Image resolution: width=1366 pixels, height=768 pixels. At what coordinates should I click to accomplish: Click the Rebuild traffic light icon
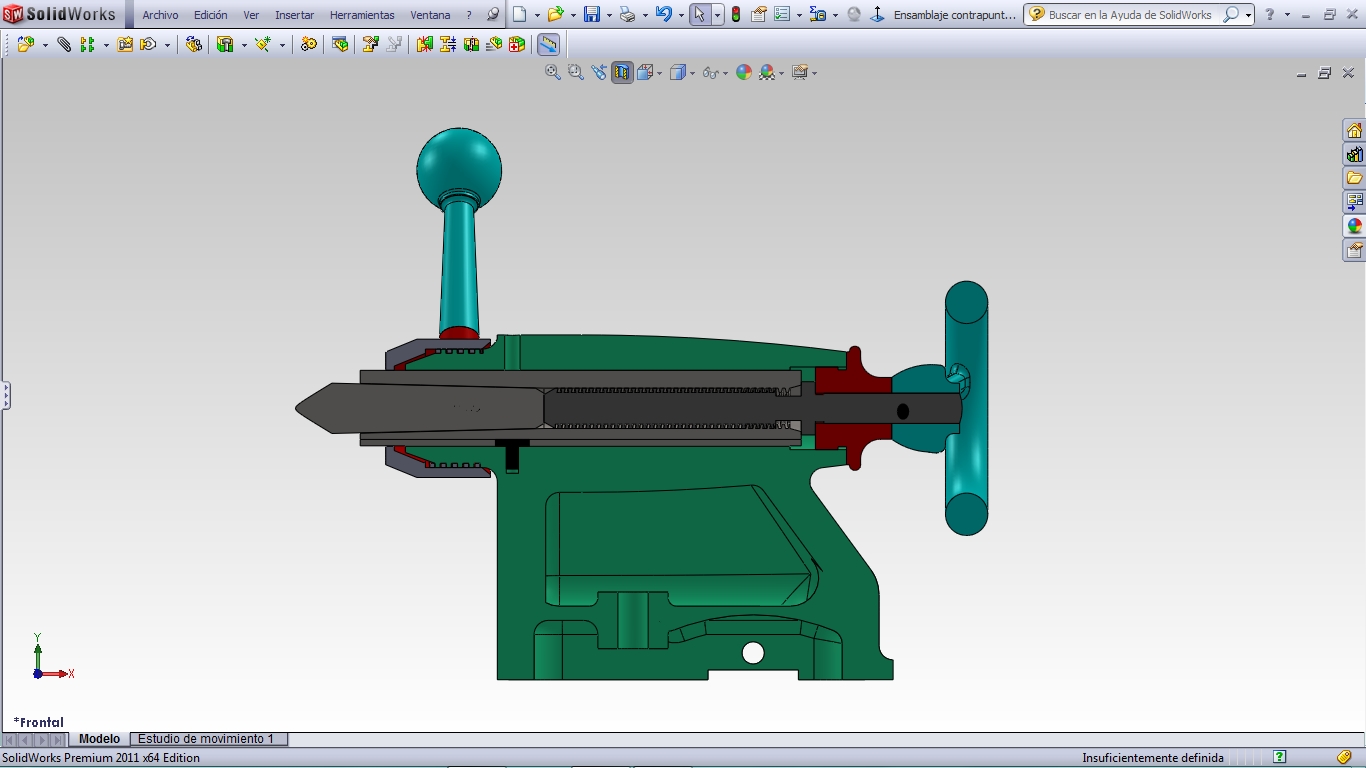coord(736,15)
